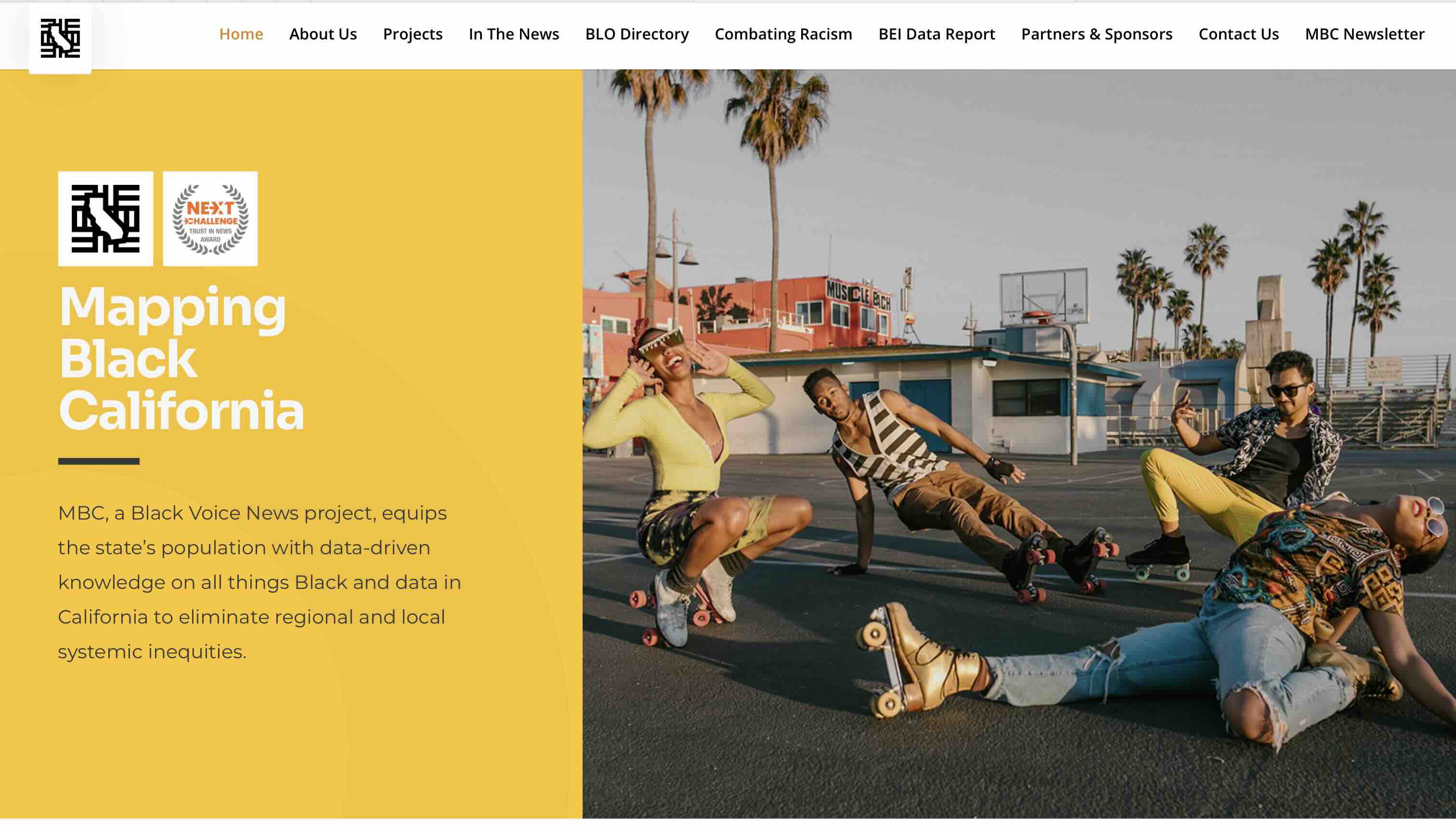View the BEI Data Report page

coord(936,34)
